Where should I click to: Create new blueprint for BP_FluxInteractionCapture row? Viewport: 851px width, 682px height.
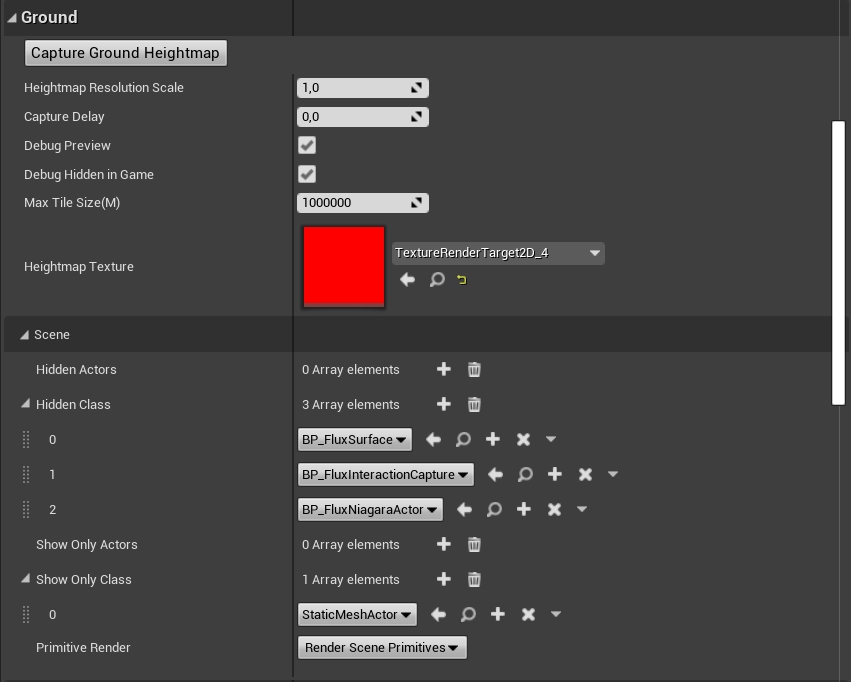(x=555, y=475)
